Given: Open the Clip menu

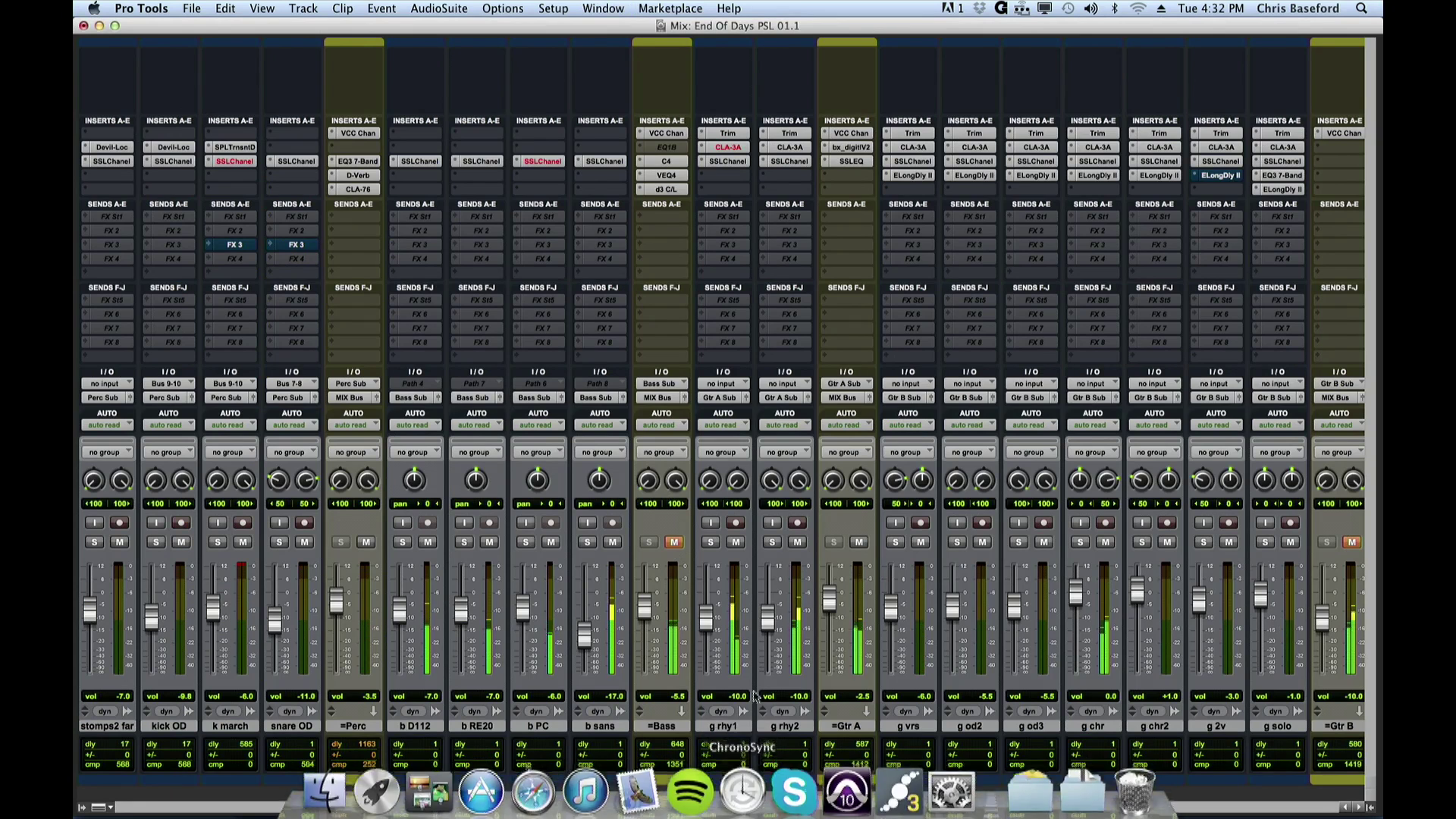Looking at the screenshot, I should pyautogui.click(x=343, y=8).
